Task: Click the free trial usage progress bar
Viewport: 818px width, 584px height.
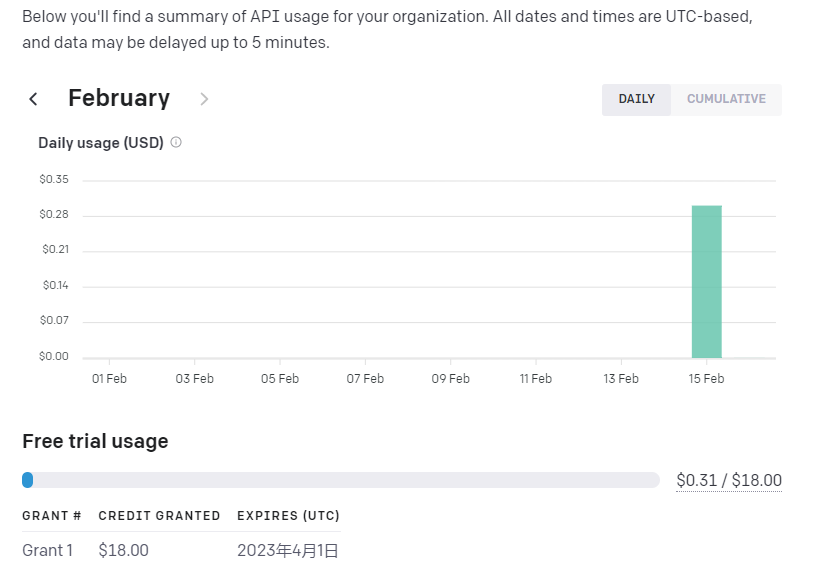Action: coord(340,480)
